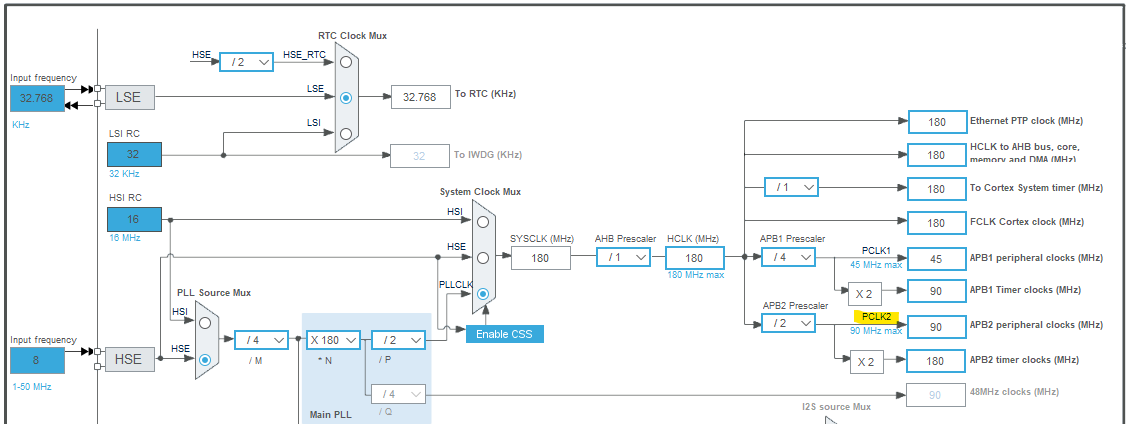
Task: Click the HSI RC 16 value box
Action: pyautogui.click(x=134, y=220)
